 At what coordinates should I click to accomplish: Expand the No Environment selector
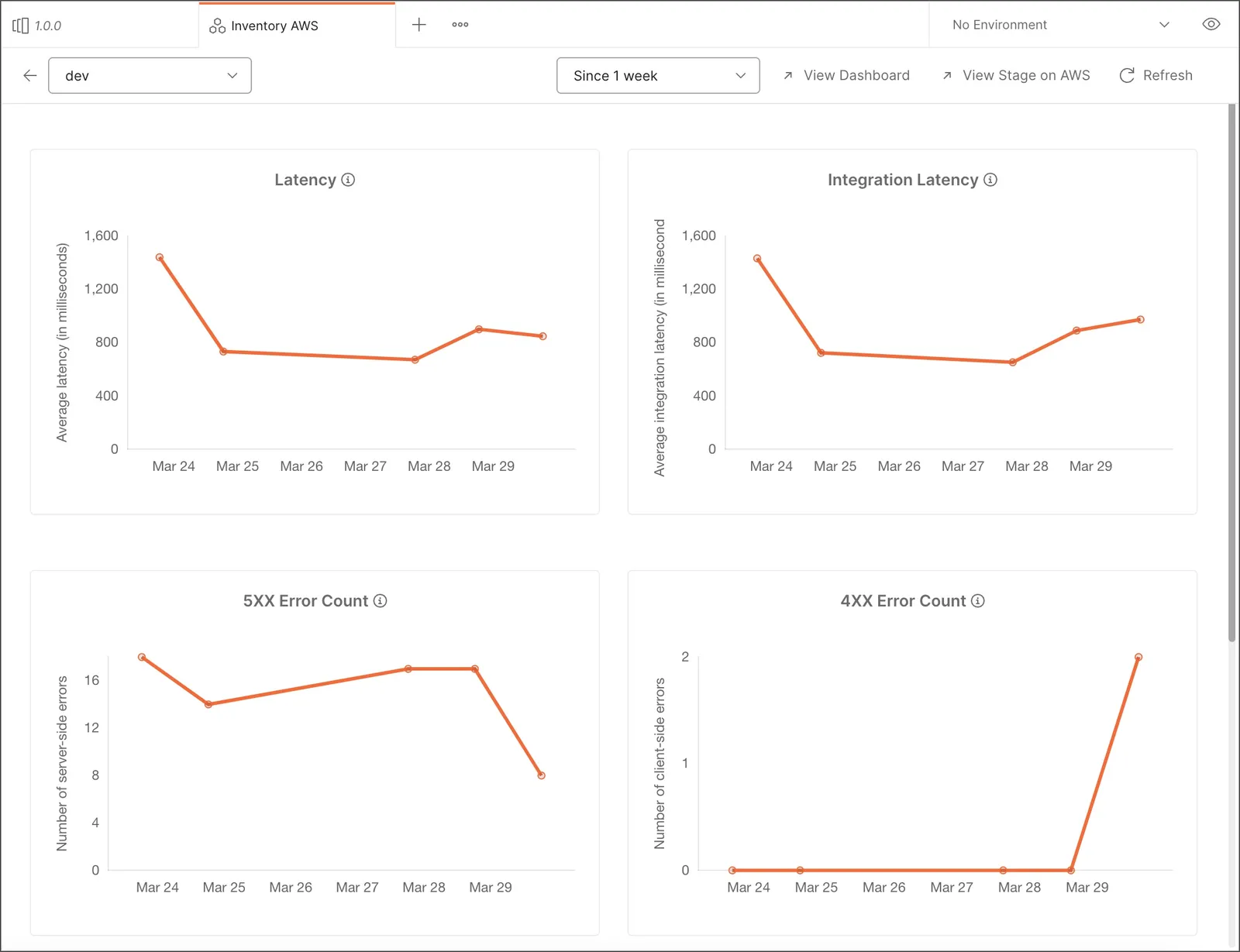[1061, 25]
